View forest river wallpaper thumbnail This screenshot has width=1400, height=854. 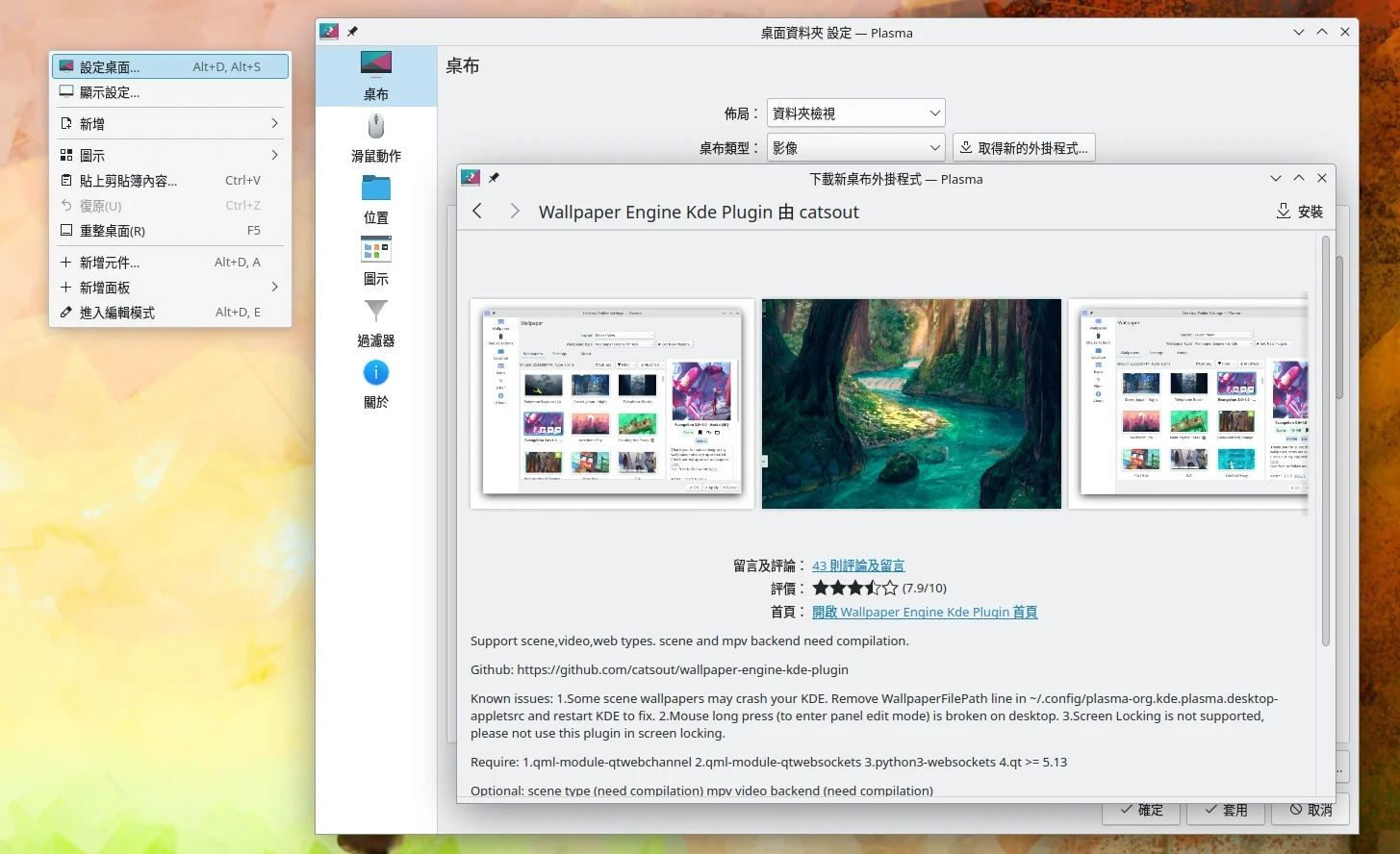[x=911, y=404]
